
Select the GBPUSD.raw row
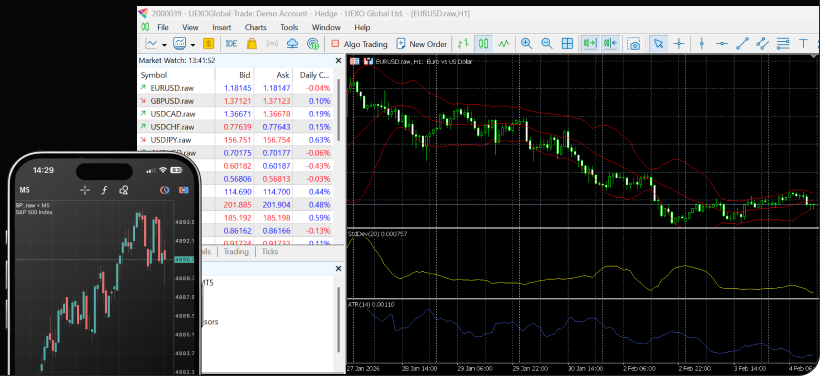[x=235, y=101]
